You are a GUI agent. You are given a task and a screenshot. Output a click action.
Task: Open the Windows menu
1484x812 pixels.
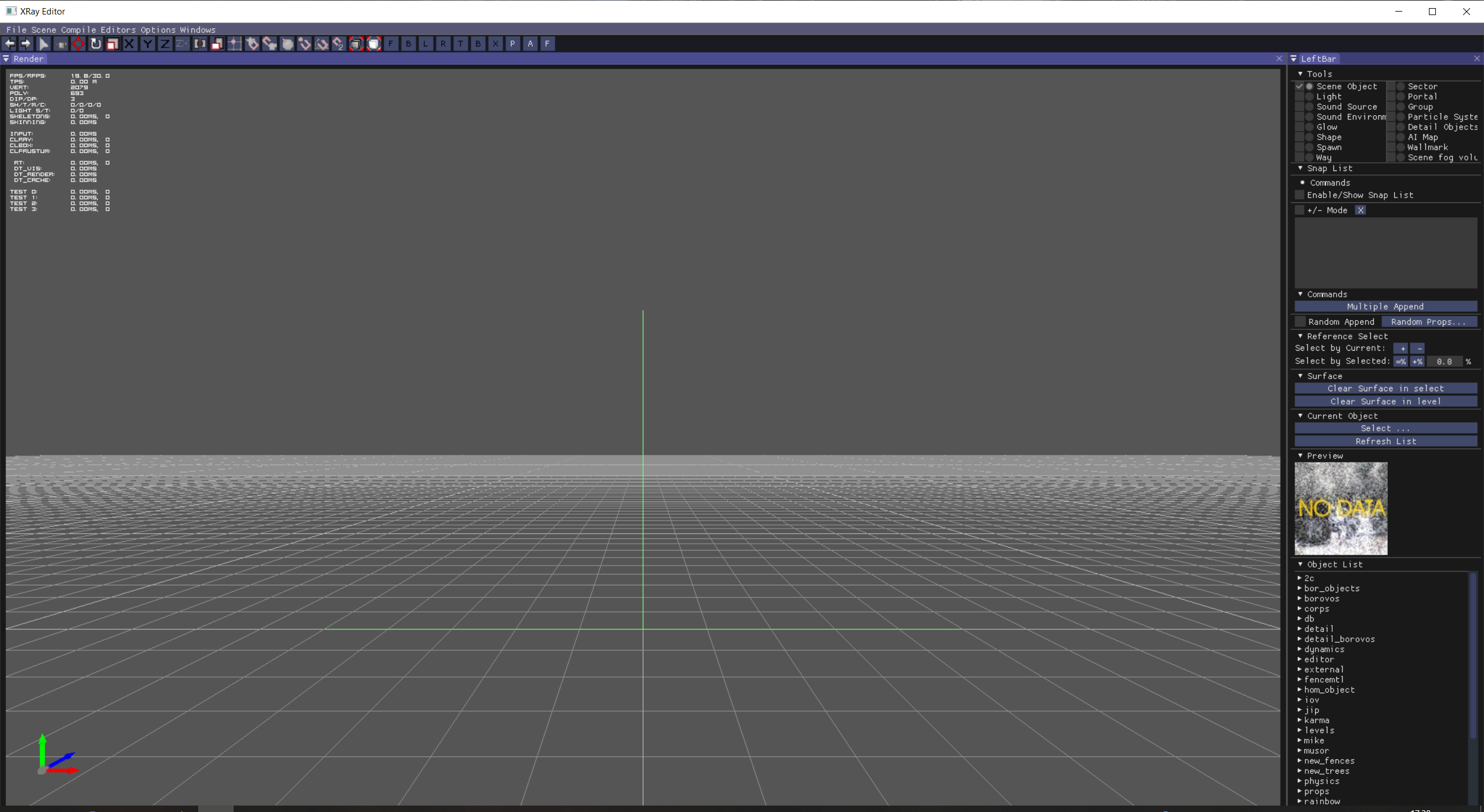click(198, 30)
